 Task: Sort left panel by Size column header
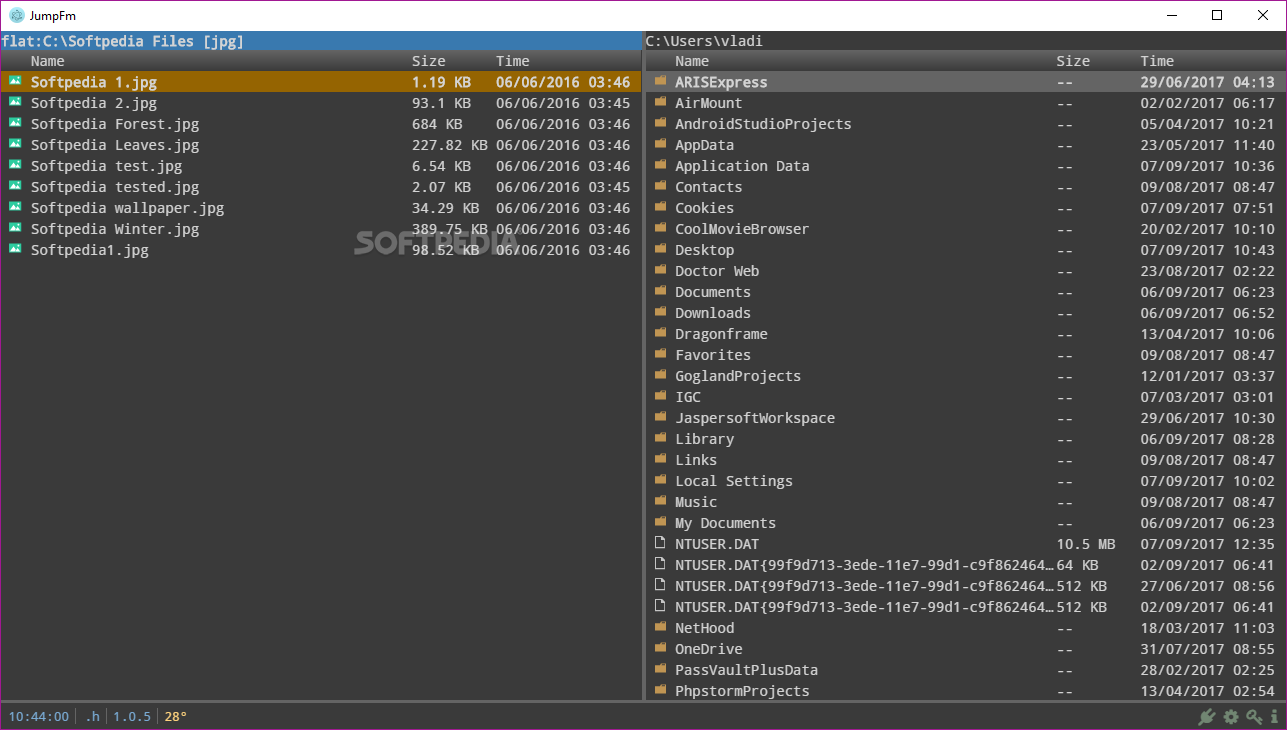429,61
